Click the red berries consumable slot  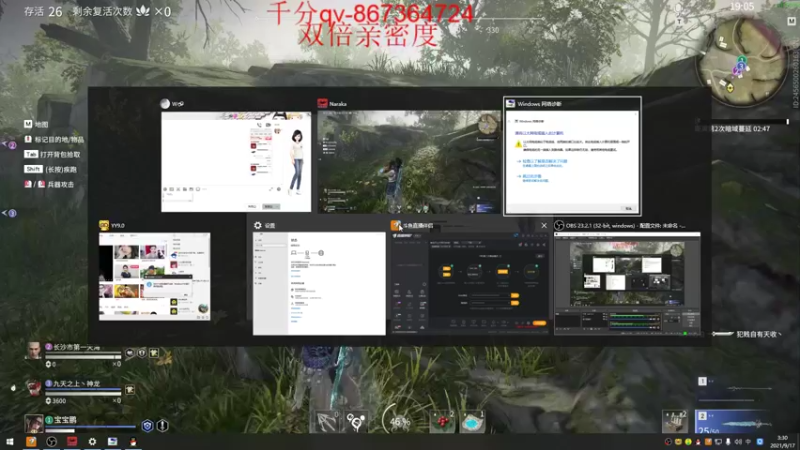[x=442, y=421]
